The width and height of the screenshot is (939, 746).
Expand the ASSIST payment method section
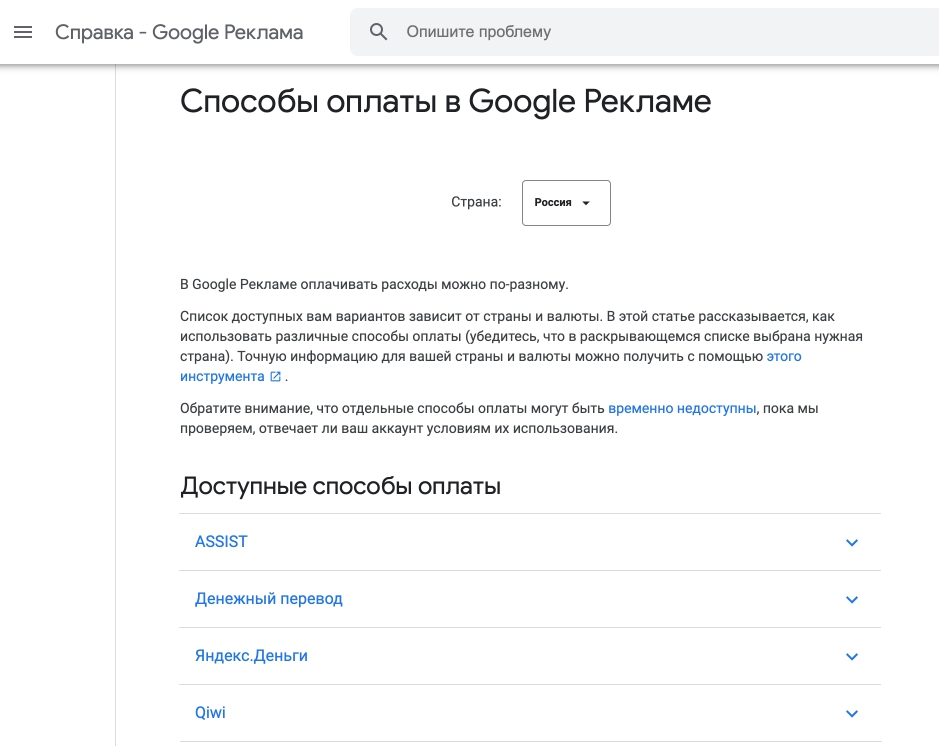pyautogui.click(x=222, y=542)
